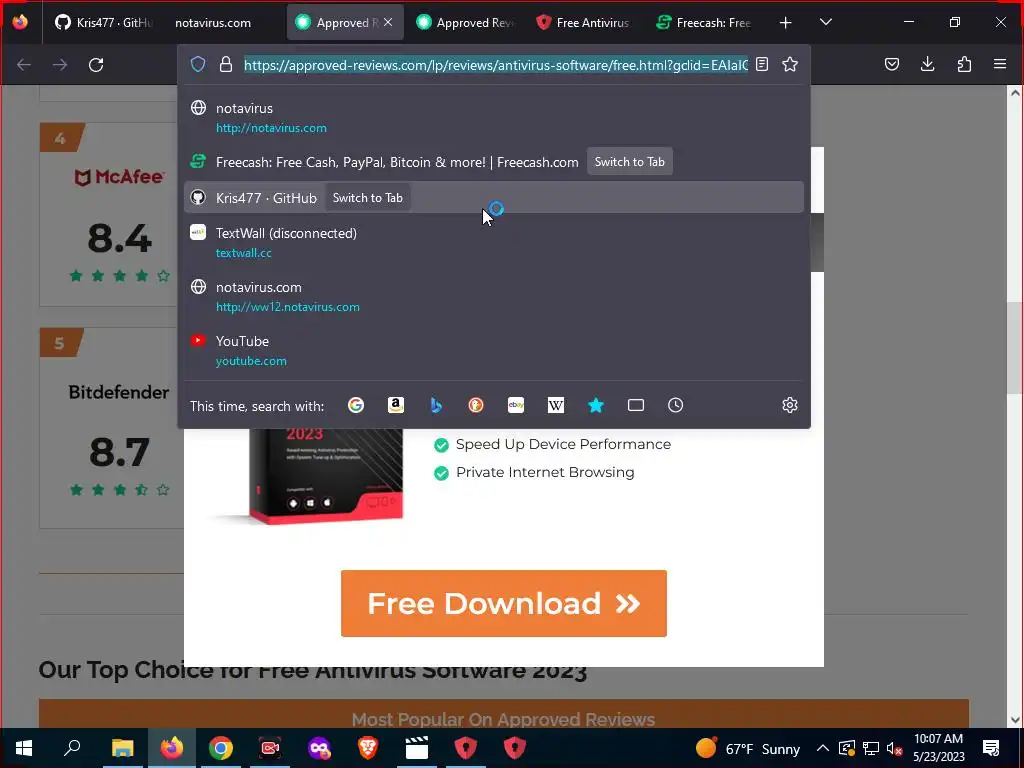Click Switch to Tab for Freecash
This screenshot has width=1024, height=768.
[x=630, y=162]
